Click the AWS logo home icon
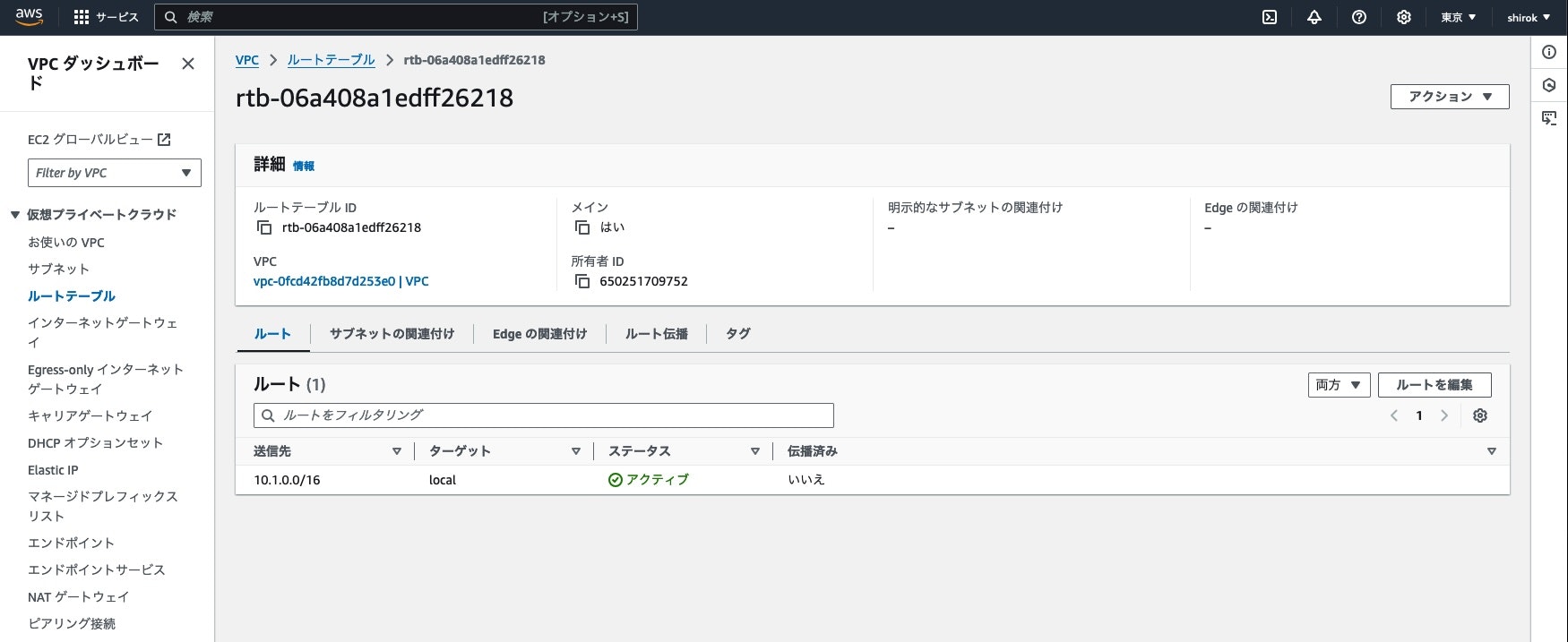1568x642 pixels. tap(29, 16)
